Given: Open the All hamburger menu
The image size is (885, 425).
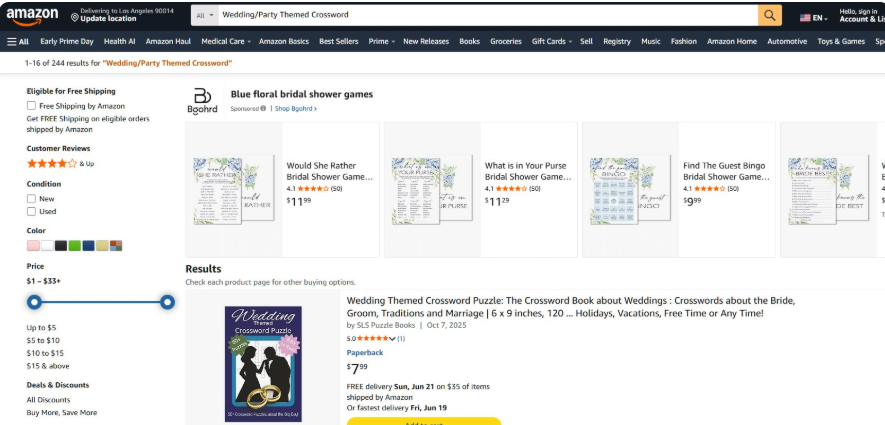Looking at the screenshot, I should point(17,41).
